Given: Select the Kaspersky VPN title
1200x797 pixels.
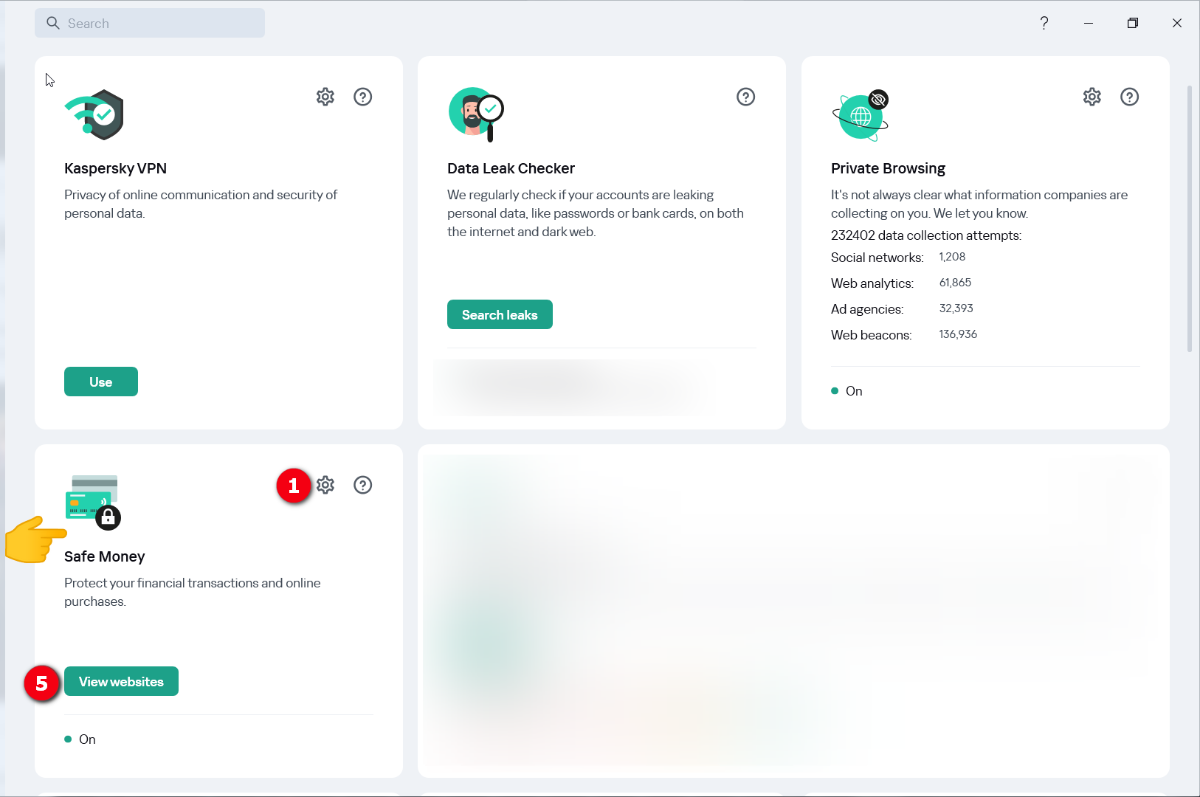Looking at the screenshot, I should tap(115, 168).
